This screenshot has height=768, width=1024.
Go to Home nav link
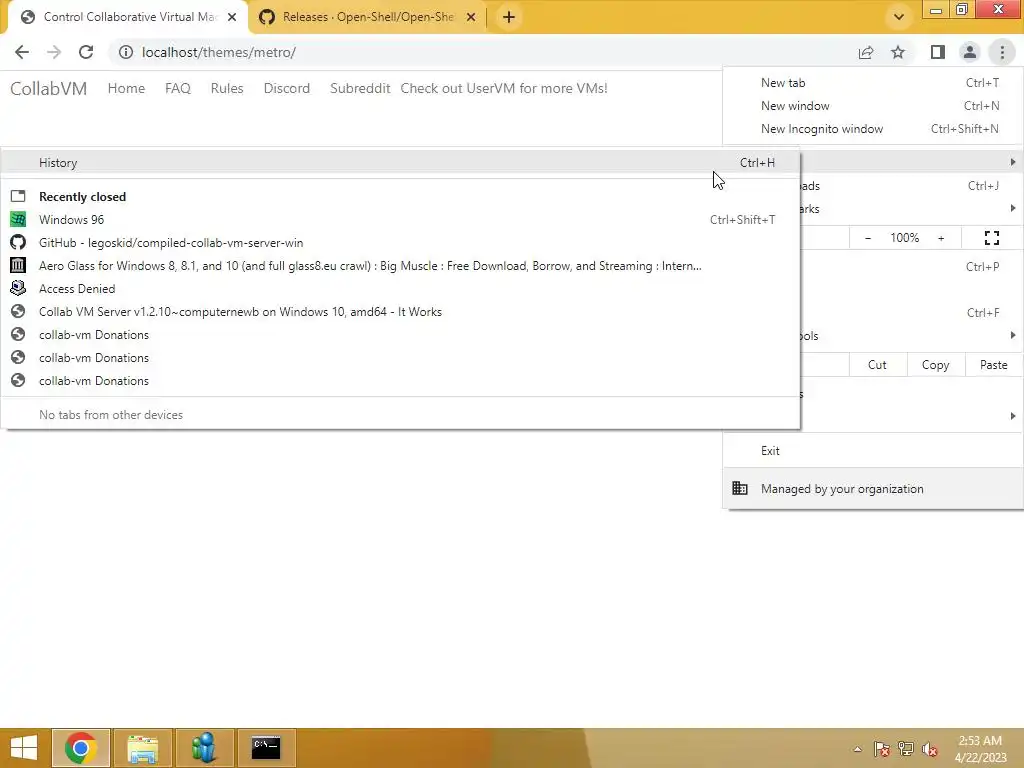126,88
